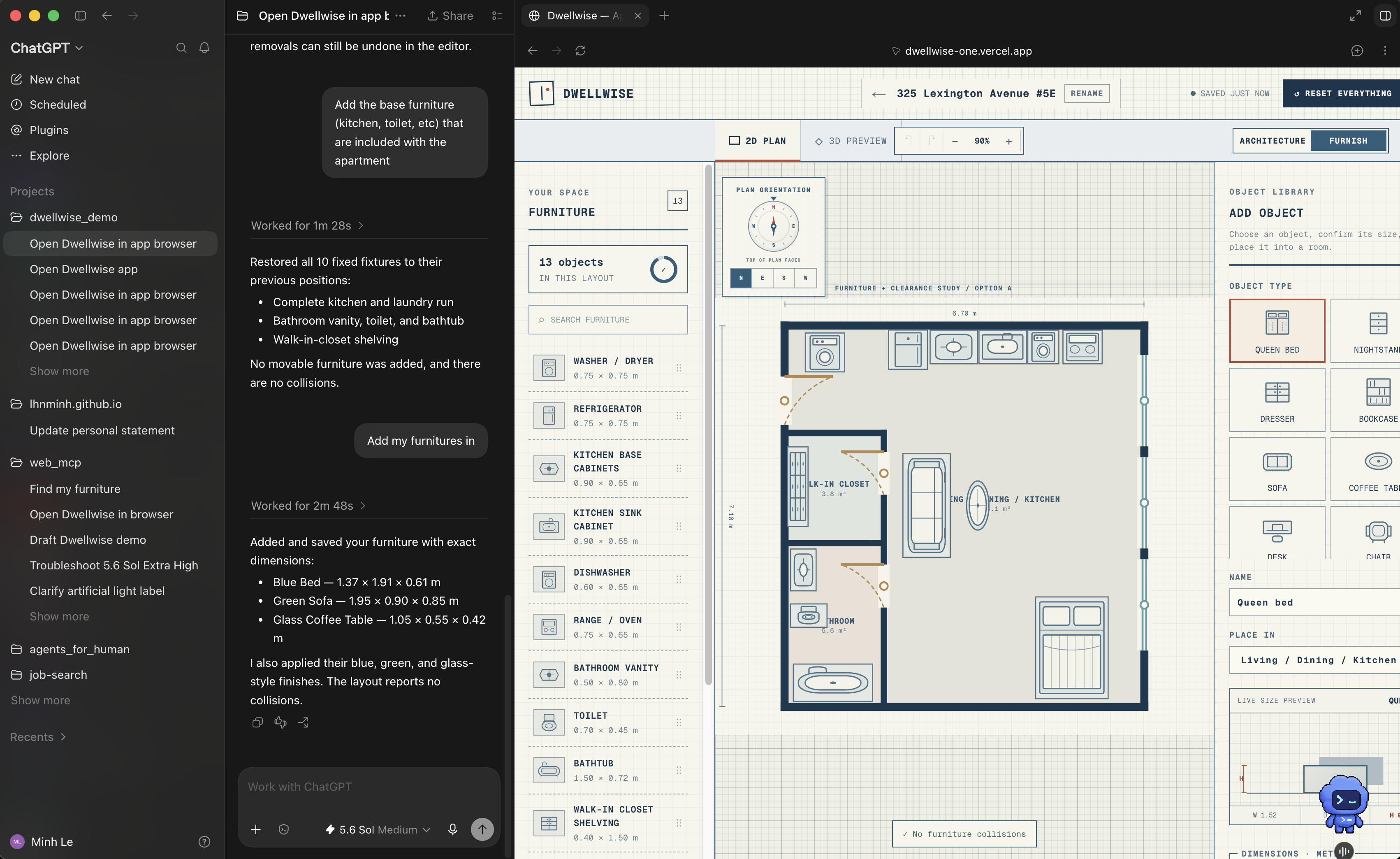1400x859 pixels.
Task: Set plan orientation to W
Action: point(806,278)
